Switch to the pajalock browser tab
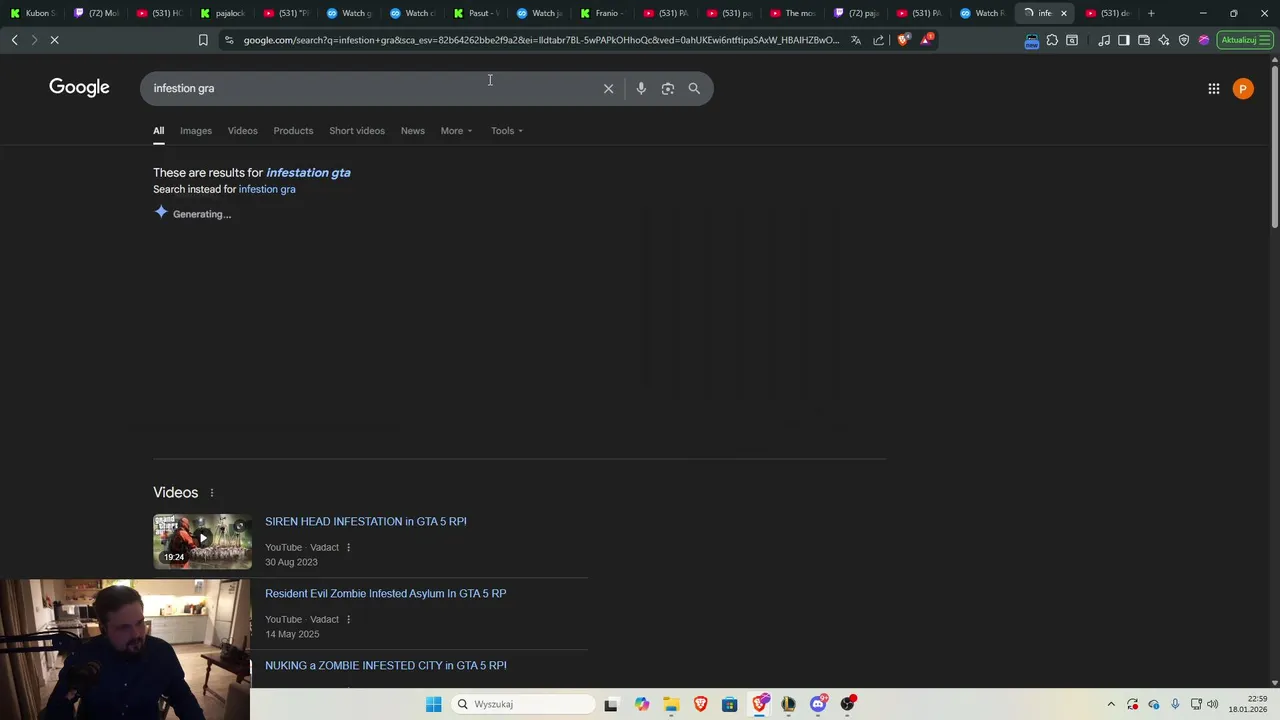The image size is (1280, 720). click(223, 13)
